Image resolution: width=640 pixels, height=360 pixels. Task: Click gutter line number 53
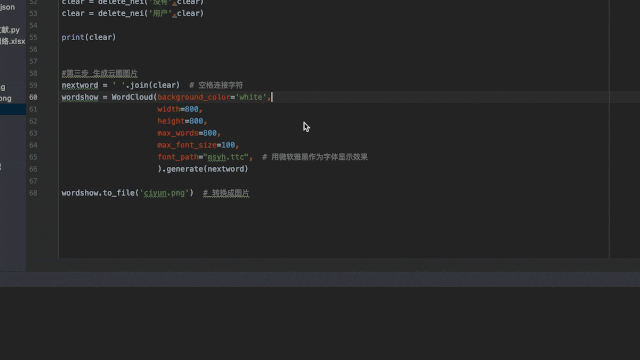[33, 13]
